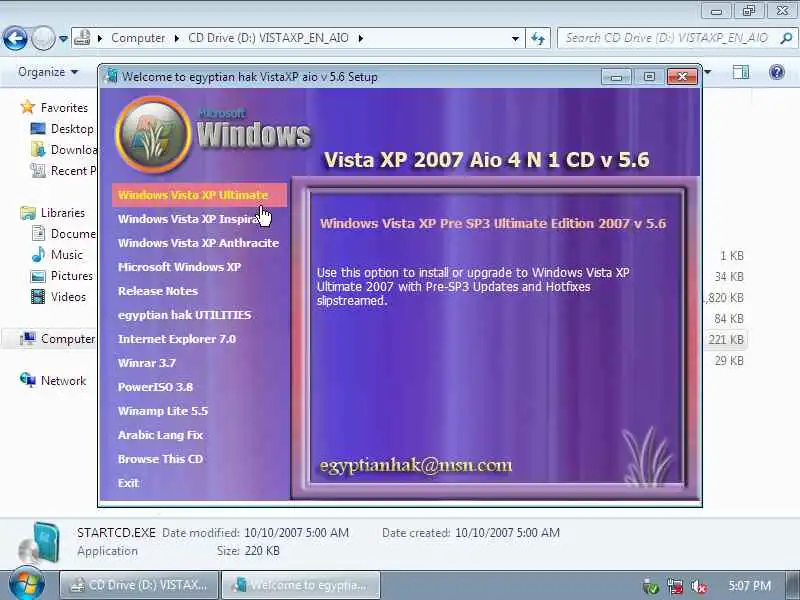This screenshot has height=600, width=800.
Task: Click setup window title bar icon
Action: (111, 77)
